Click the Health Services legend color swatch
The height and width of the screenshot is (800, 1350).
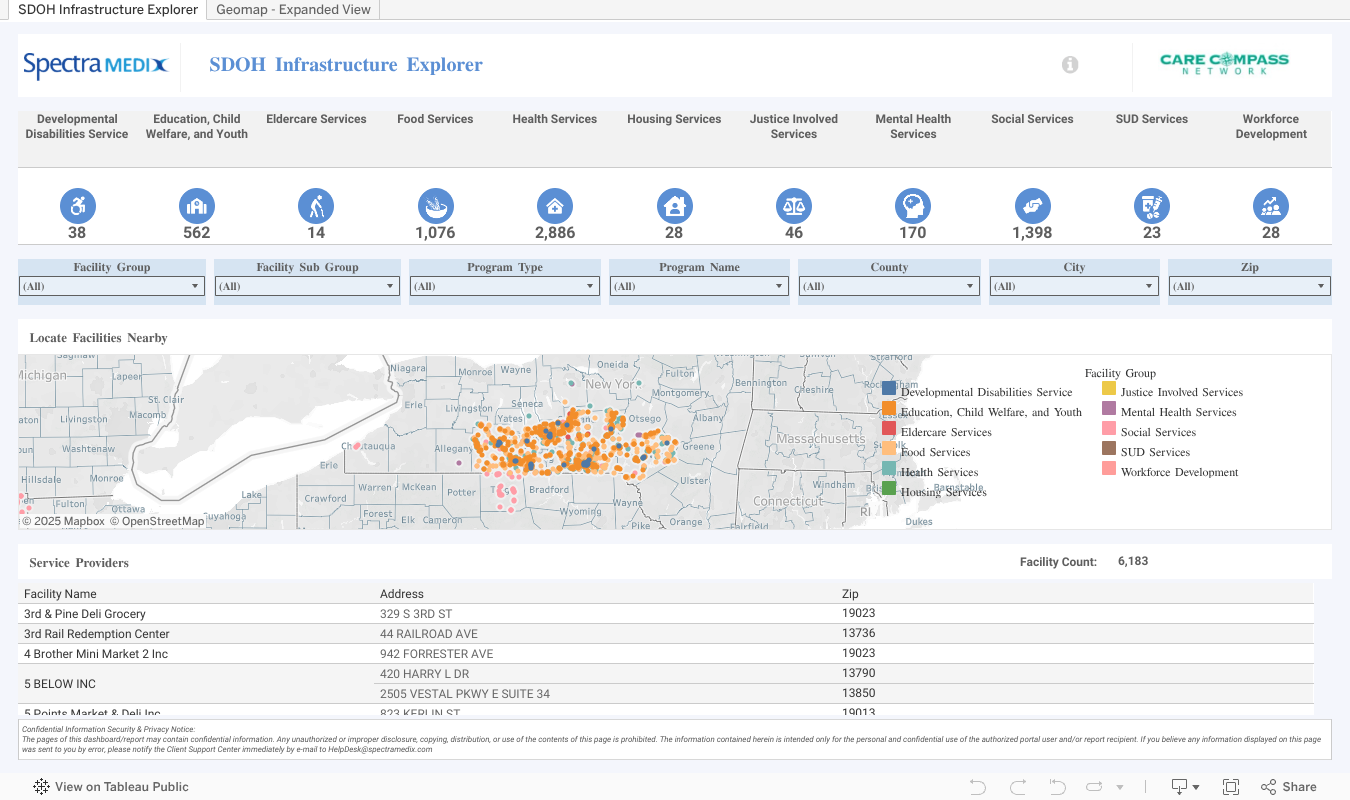point(889,469)
